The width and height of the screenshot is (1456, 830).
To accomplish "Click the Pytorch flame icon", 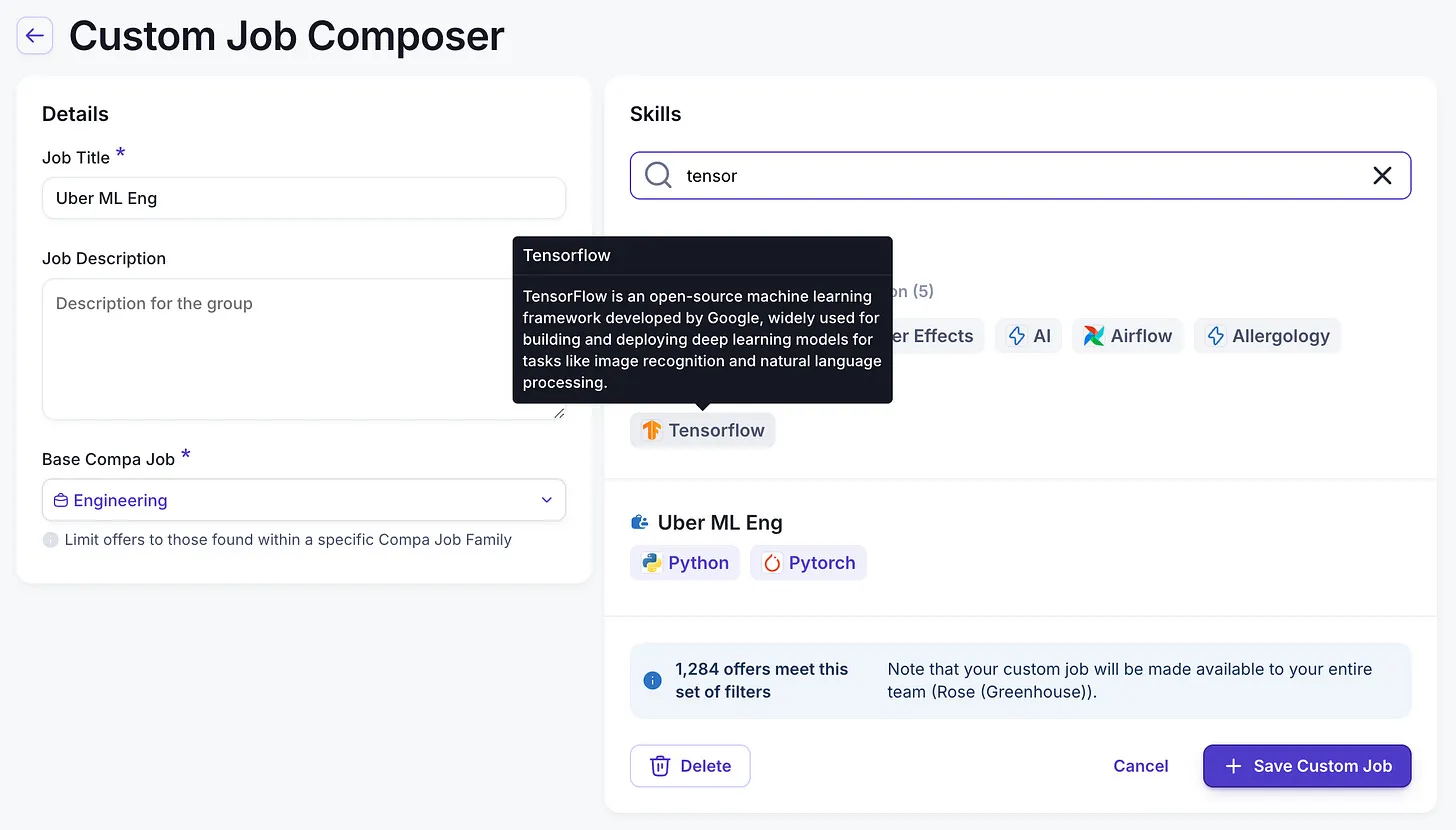I will pyautogui.click(x=772, y=563).
